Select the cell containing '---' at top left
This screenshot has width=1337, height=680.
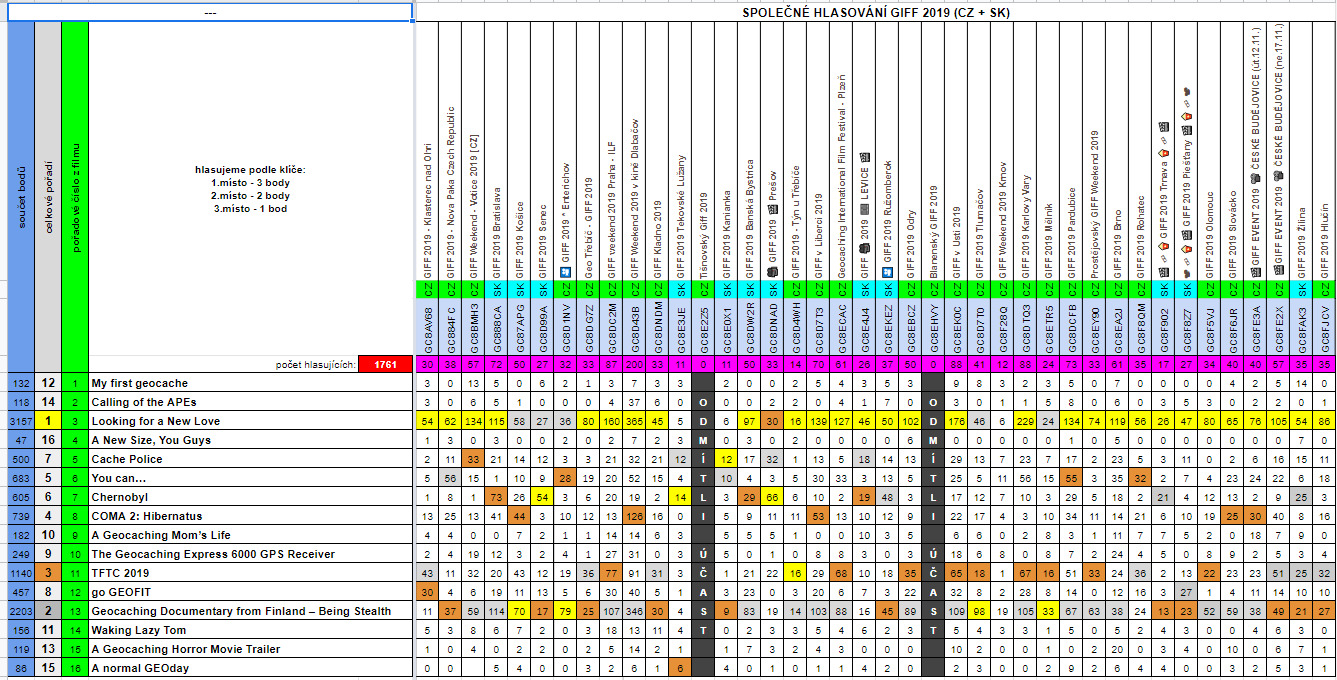tap(209, 12)
